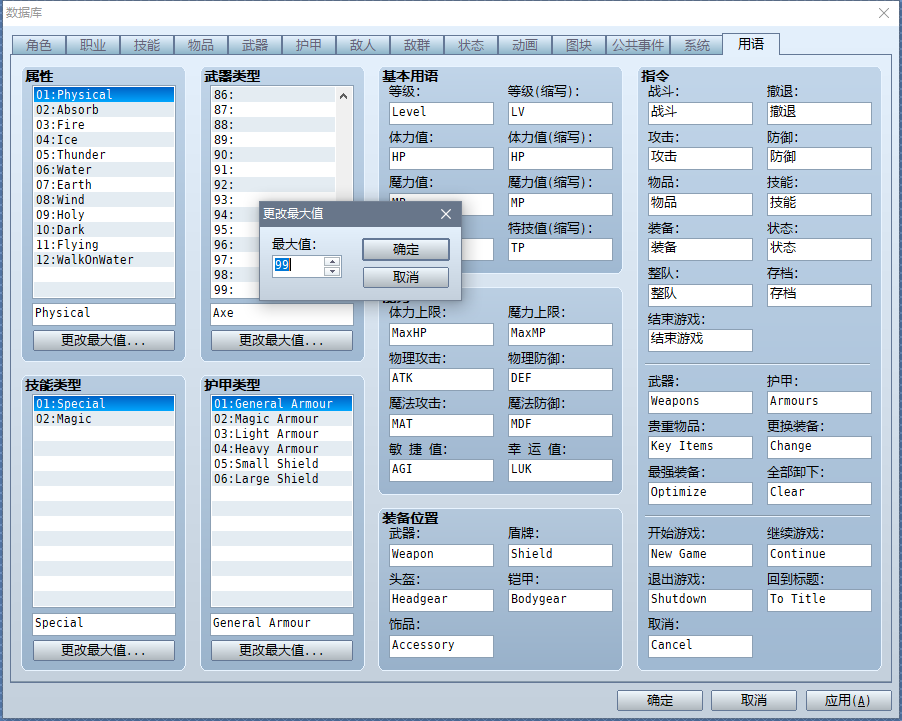902x721 pixels.
Task: Click 取消 at the bottom of 数据库 window
Action: (754, 700)
